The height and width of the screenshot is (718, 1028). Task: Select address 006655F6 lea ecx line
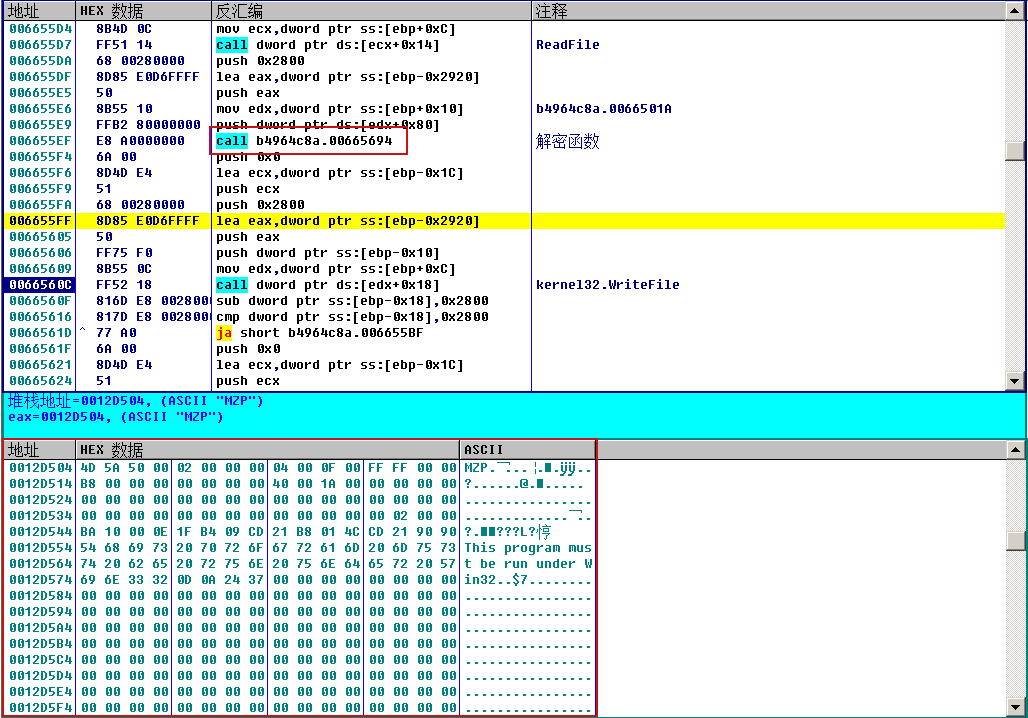pyautogui.click(x=504, y=173)
